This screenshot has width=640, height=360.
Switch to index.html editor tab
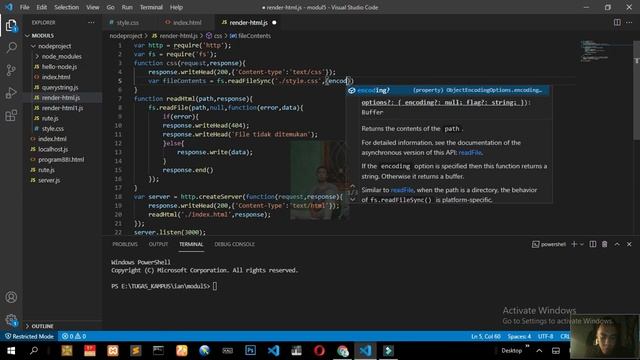click(x=187, y=22)
